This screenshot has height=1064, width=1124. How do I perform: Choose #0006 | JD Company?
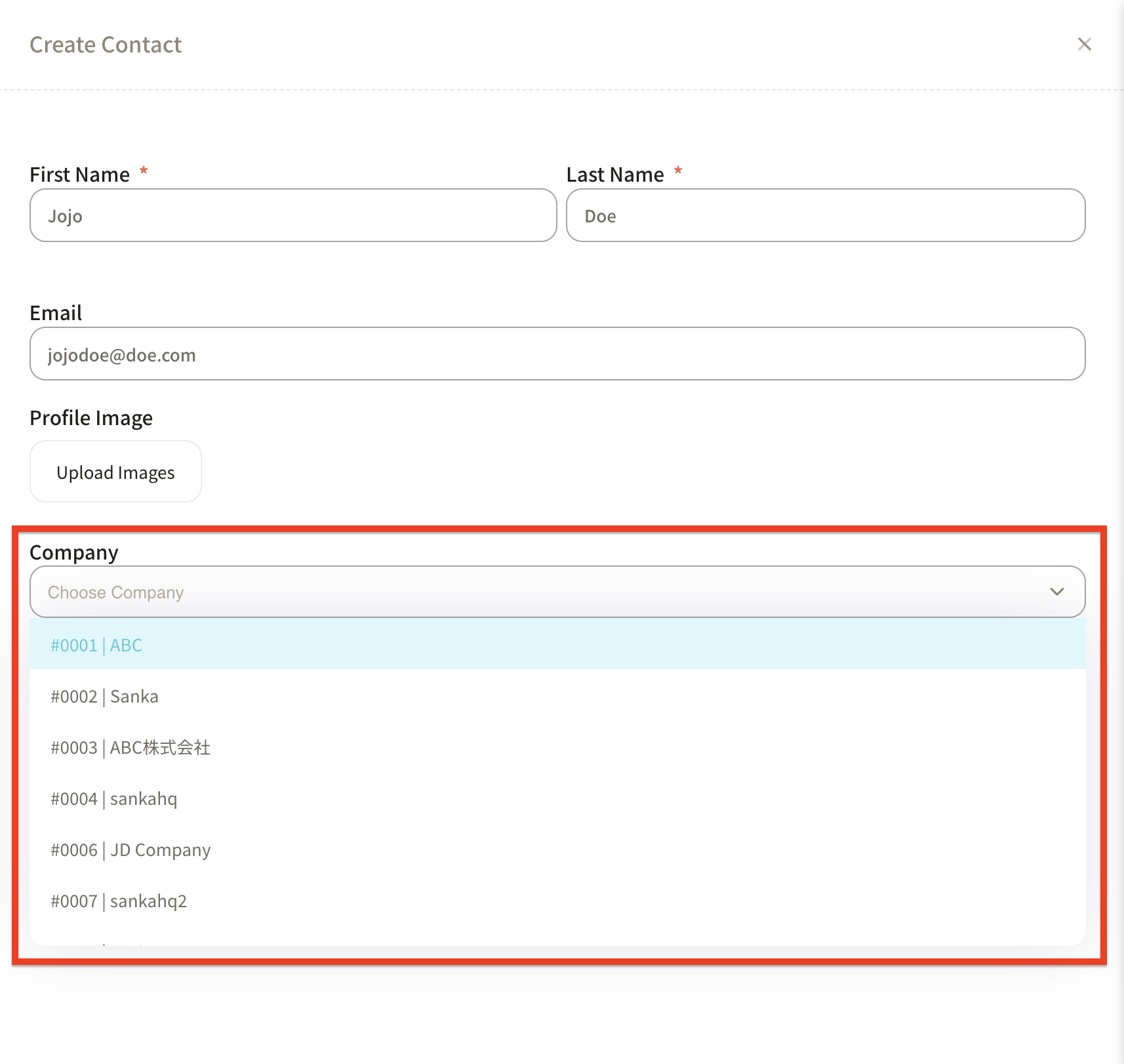(130, 850)
